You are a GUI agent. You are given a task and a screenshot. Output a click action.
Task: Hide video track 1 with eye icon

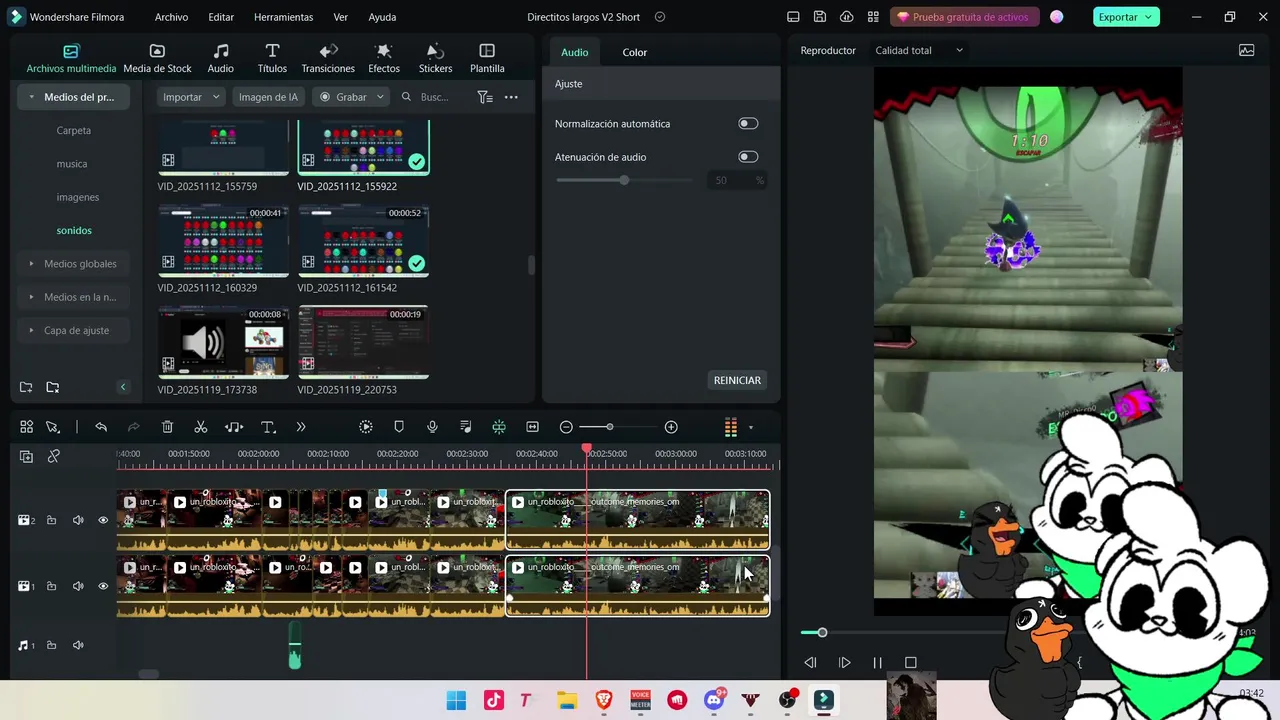103,586
